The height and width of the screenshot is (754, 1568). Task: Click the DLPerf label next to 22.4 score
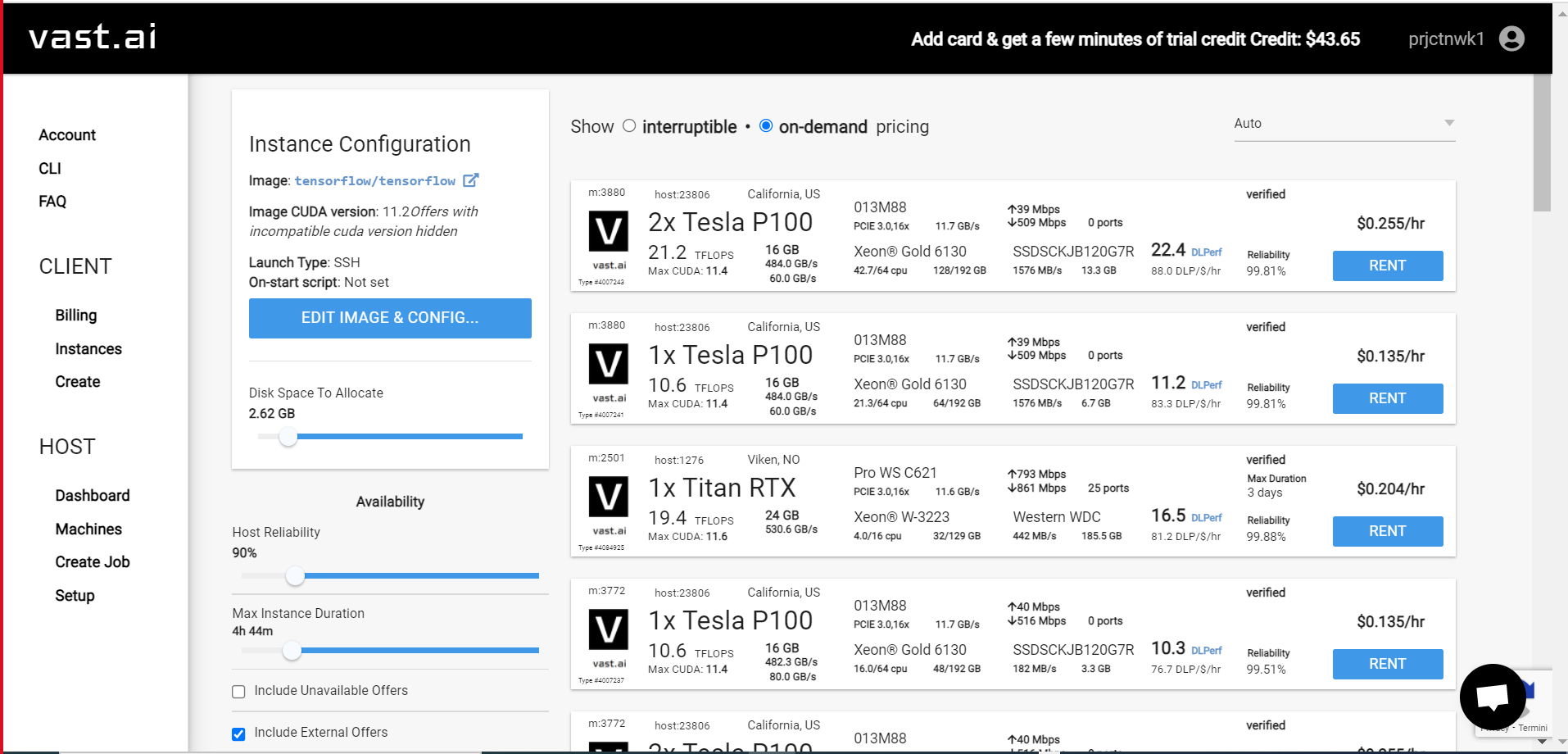coord(1206,252)
